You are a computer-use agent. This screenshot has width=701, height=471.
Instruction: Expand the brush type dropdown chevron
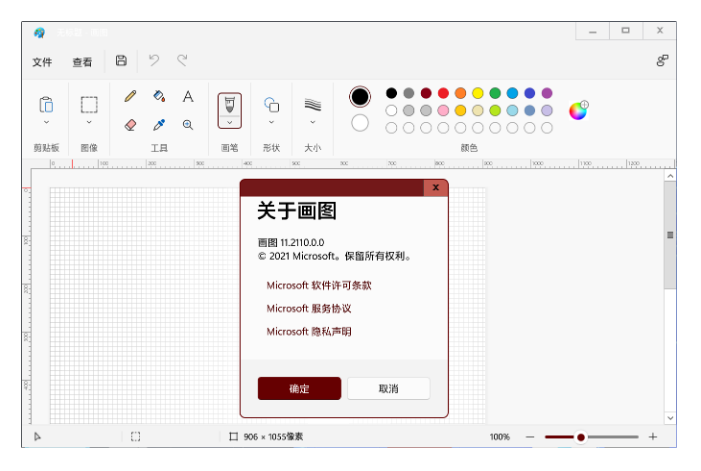click(x=229, y=122)
